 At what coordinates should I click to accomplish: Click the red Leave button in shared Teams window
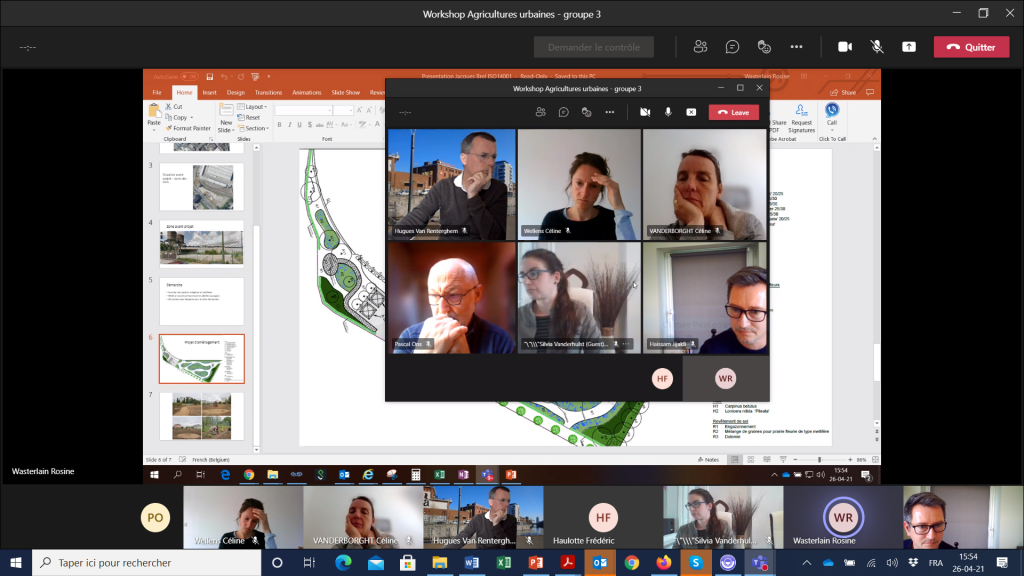click(733, 112)
